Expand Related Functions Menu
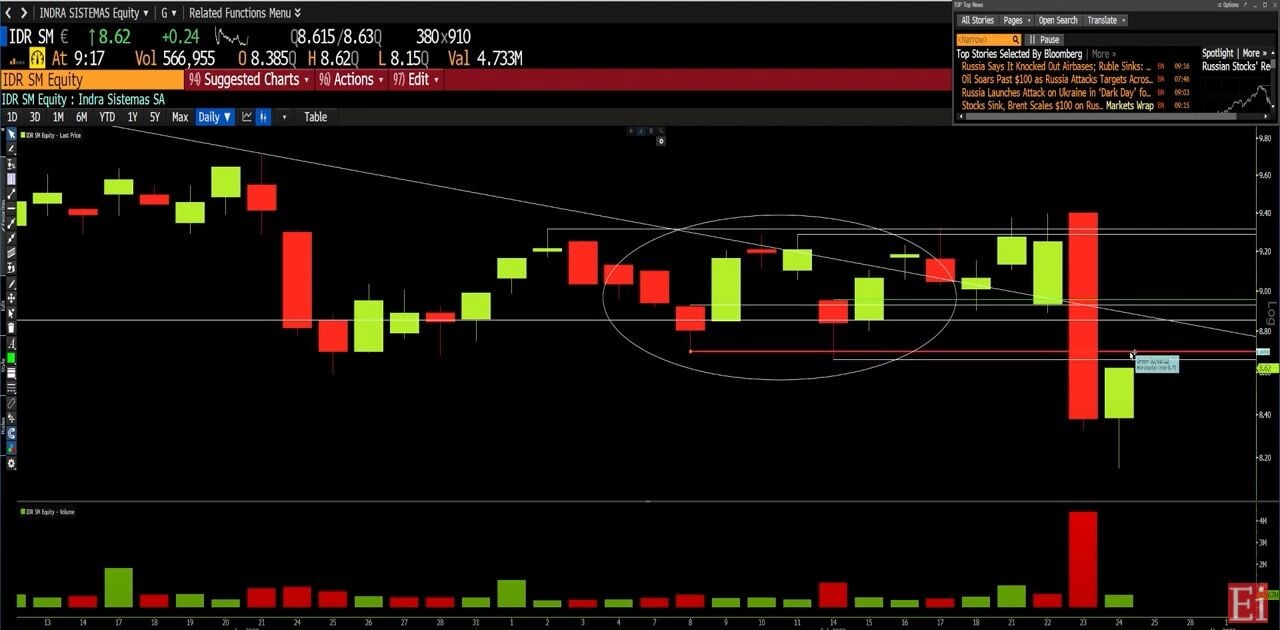The height and width of the screenshot is (630, 1280). pyautogui.click(x=246, y=13)
